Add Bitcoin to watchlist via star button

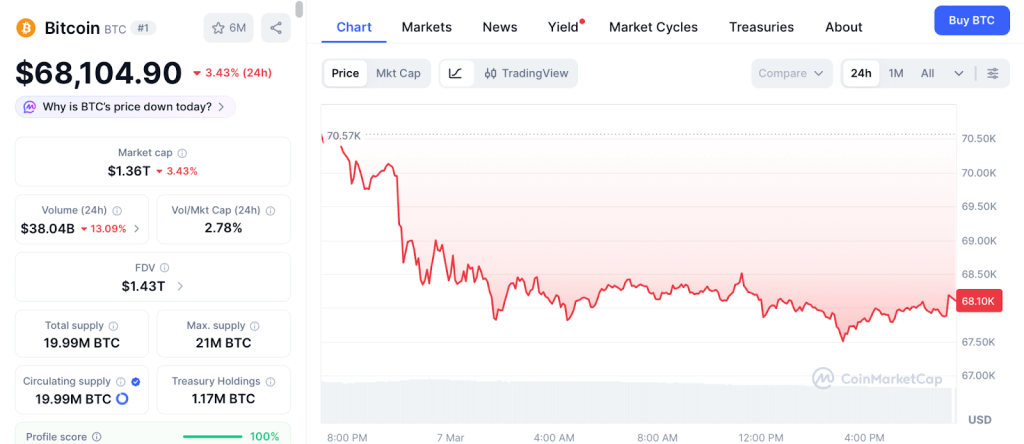(228, 28)
